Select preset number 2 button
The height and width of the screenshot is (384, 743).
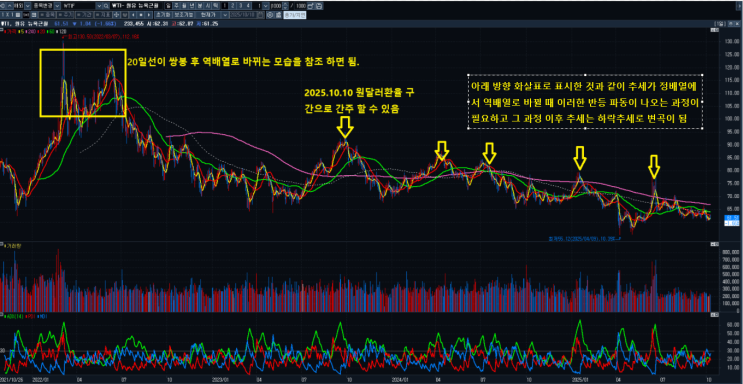[232, 6]
